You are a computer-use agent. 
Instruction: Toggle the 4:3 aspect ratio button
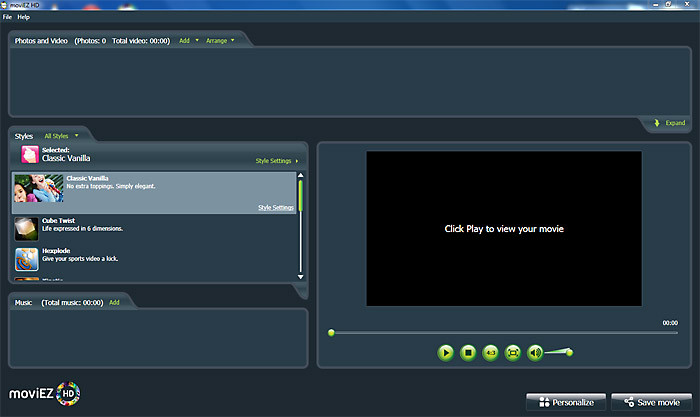491,353
